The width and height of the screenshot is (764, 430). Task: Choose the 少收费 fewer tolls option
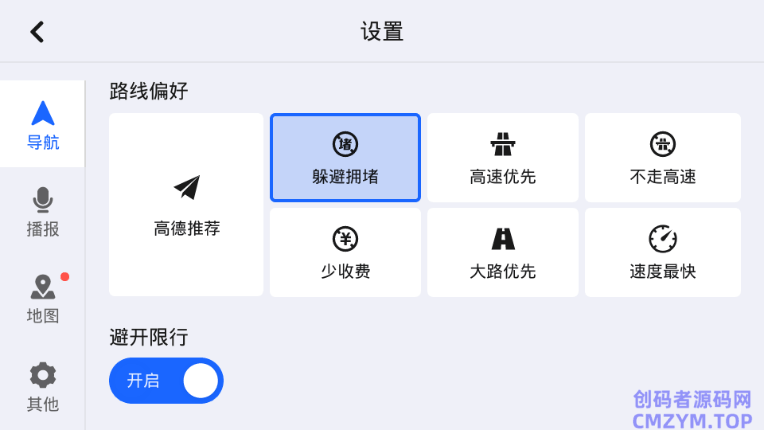pyautogui.click(x=345, y=252)
